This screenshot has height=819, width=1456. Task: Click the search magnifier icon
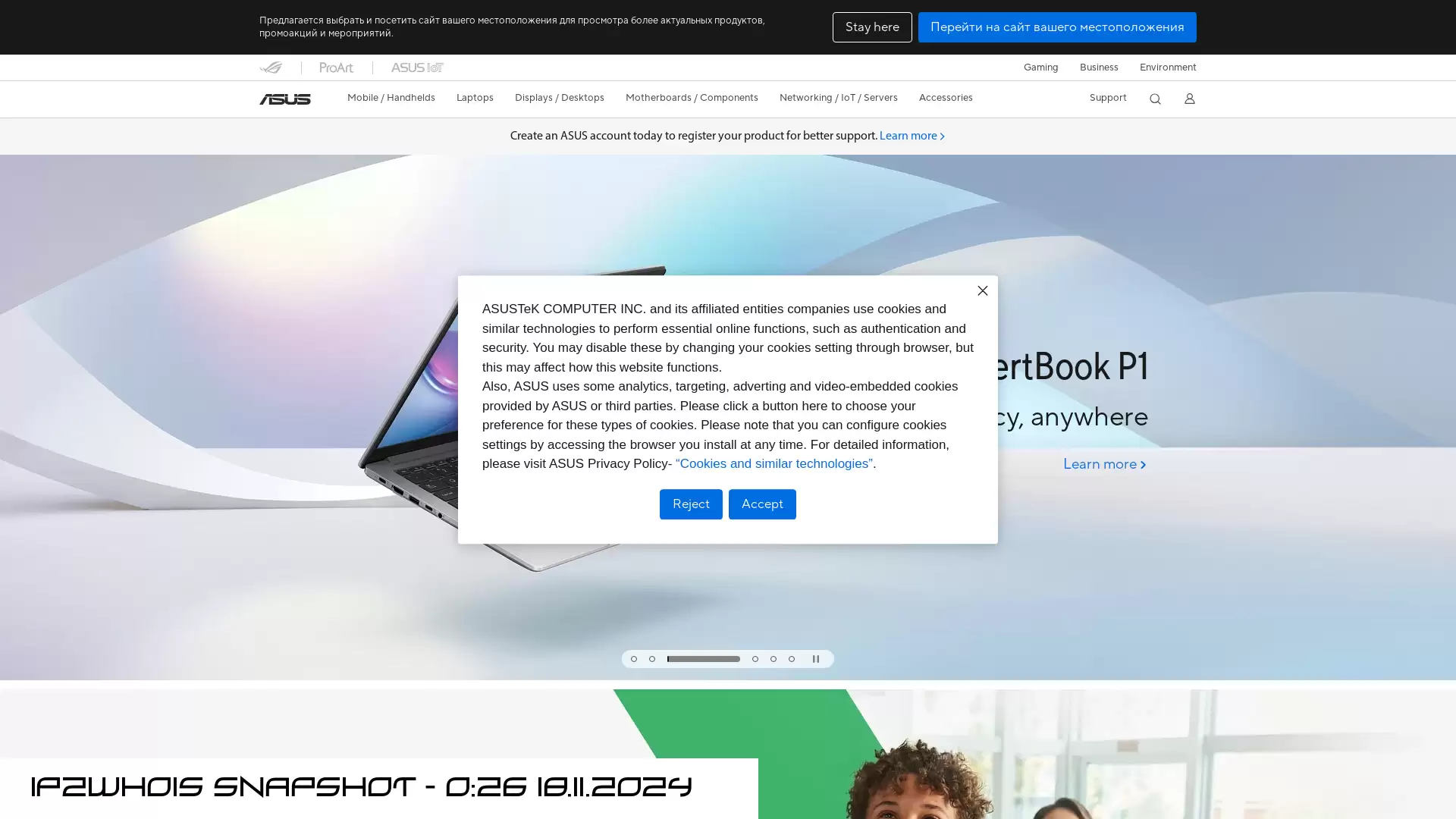tap(1155, 98)
